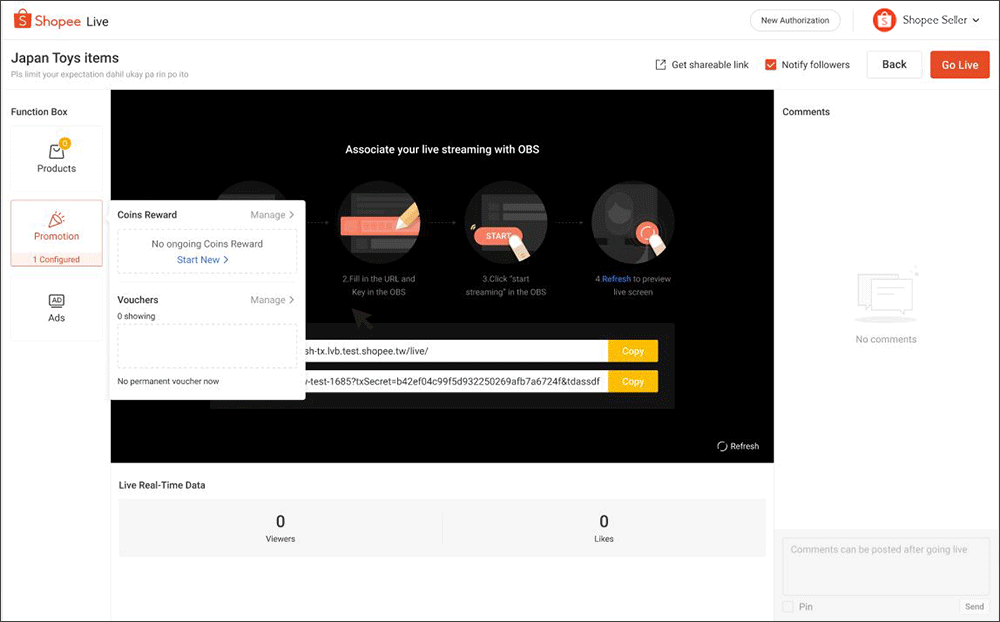Image resolution: width=1000 pixels, height=622 pixels.
Task: Select the Products icon in Function Box
Action: [56, 151]
